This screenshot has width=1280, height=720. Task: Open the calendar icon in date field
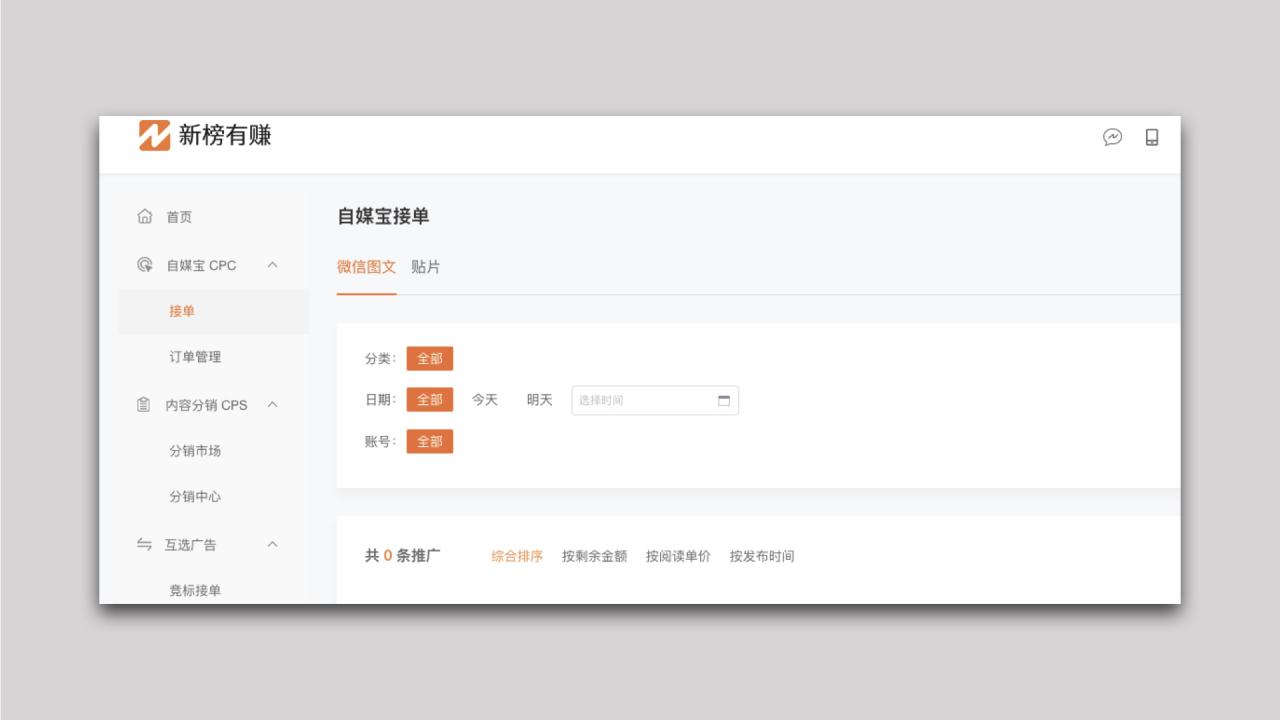click(724, 401)
